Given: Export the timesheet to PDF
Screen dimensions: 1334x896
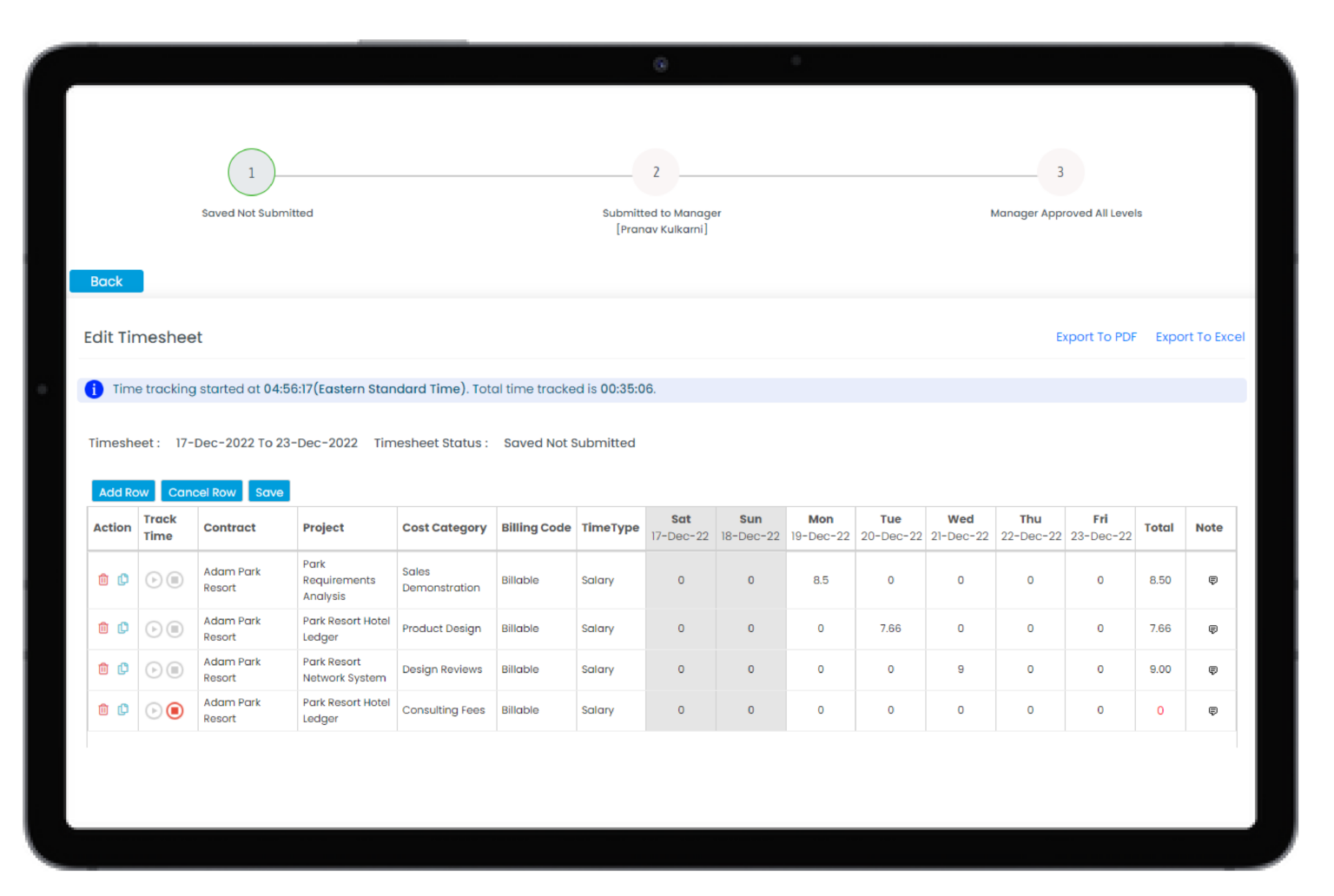Looking at the screenshot, I should [1096, 336].
